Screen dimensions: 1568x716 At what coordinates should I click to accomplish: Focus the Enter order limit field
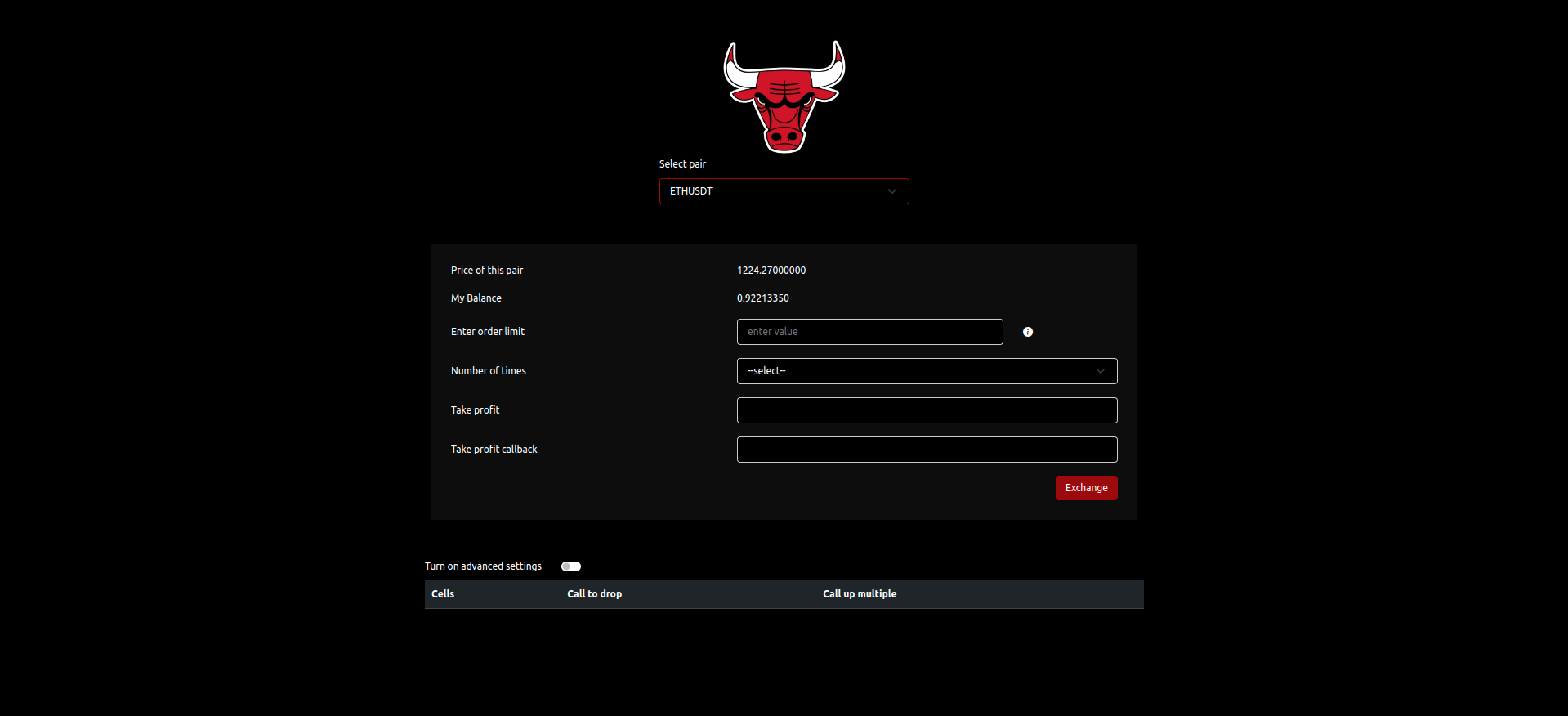[869, 332]
